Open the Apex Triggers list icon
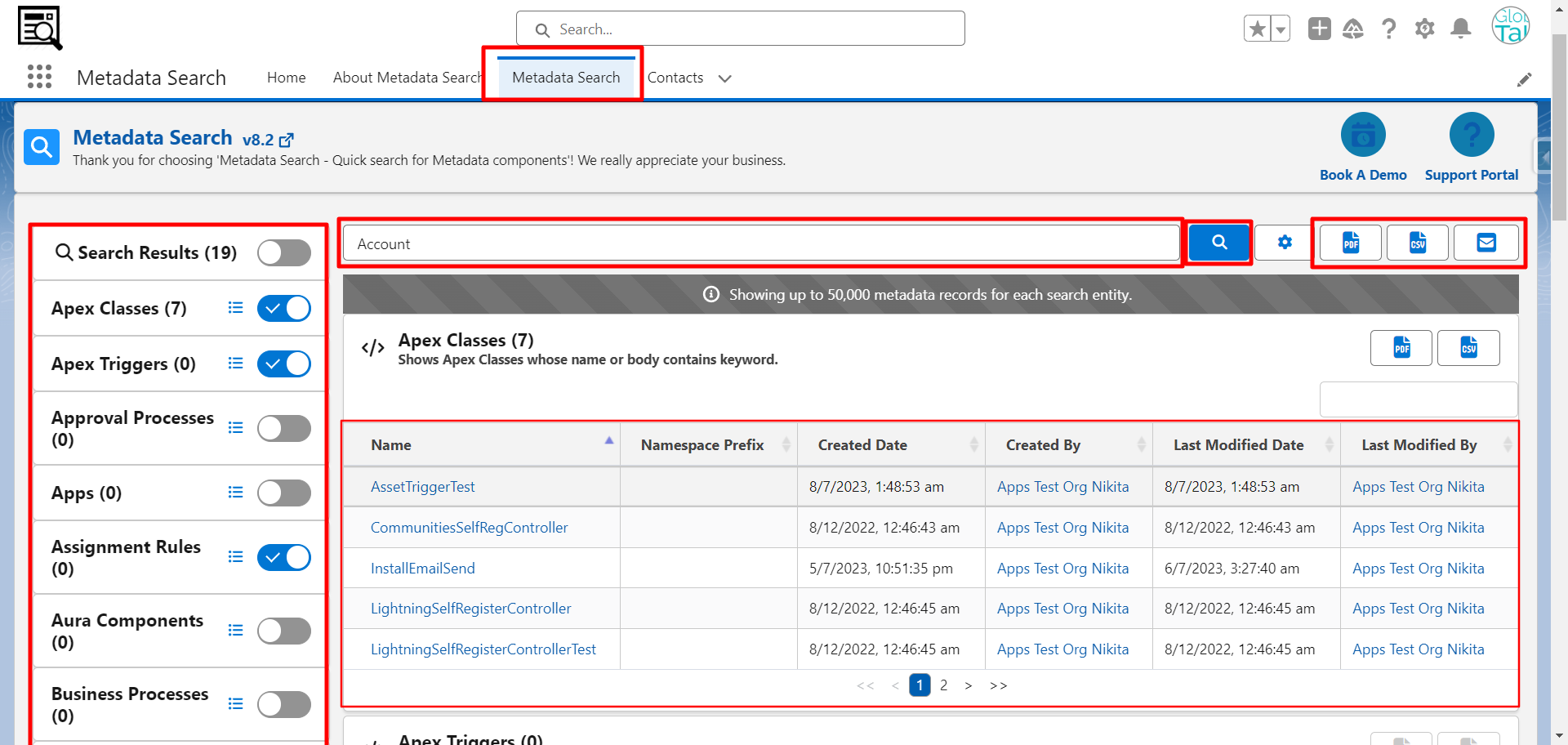 [235, 364]
